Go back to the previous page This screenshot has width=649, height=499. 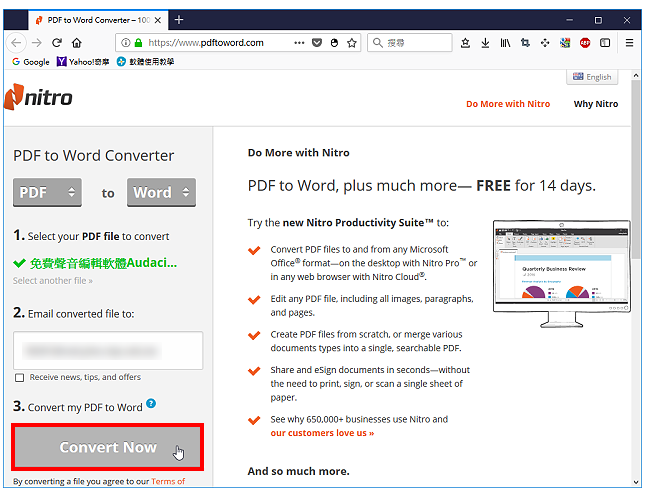click(16, 43)
